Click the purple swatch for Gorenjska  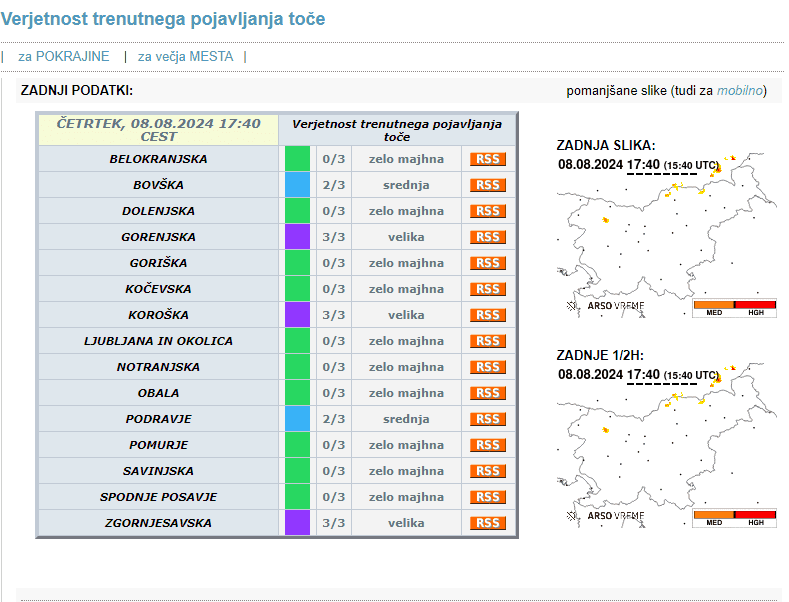point(298,237)
